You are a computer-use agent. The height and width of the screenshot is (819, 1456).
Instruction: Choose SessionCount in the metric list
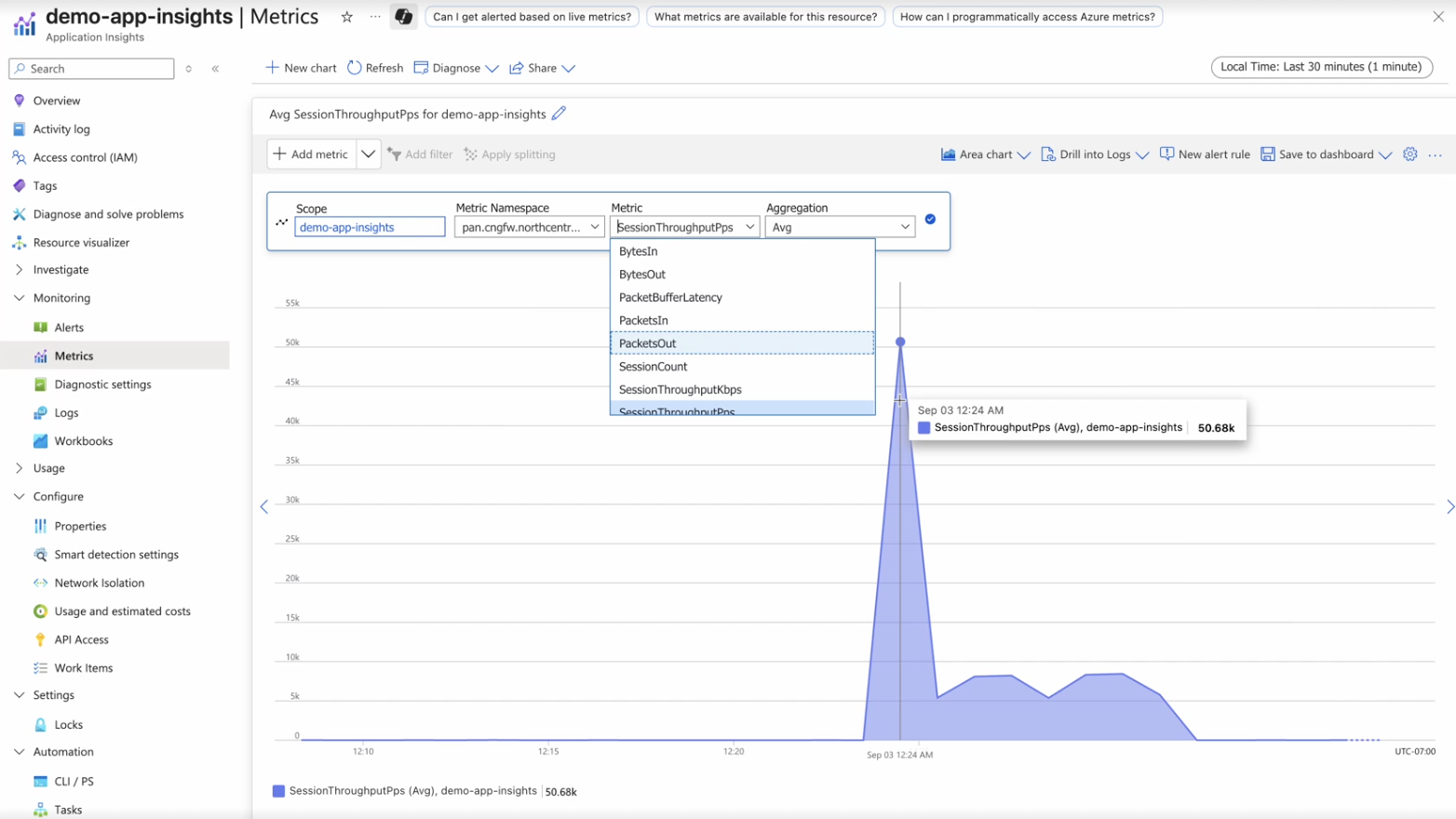pyautogui.click(x=653, y=367)
